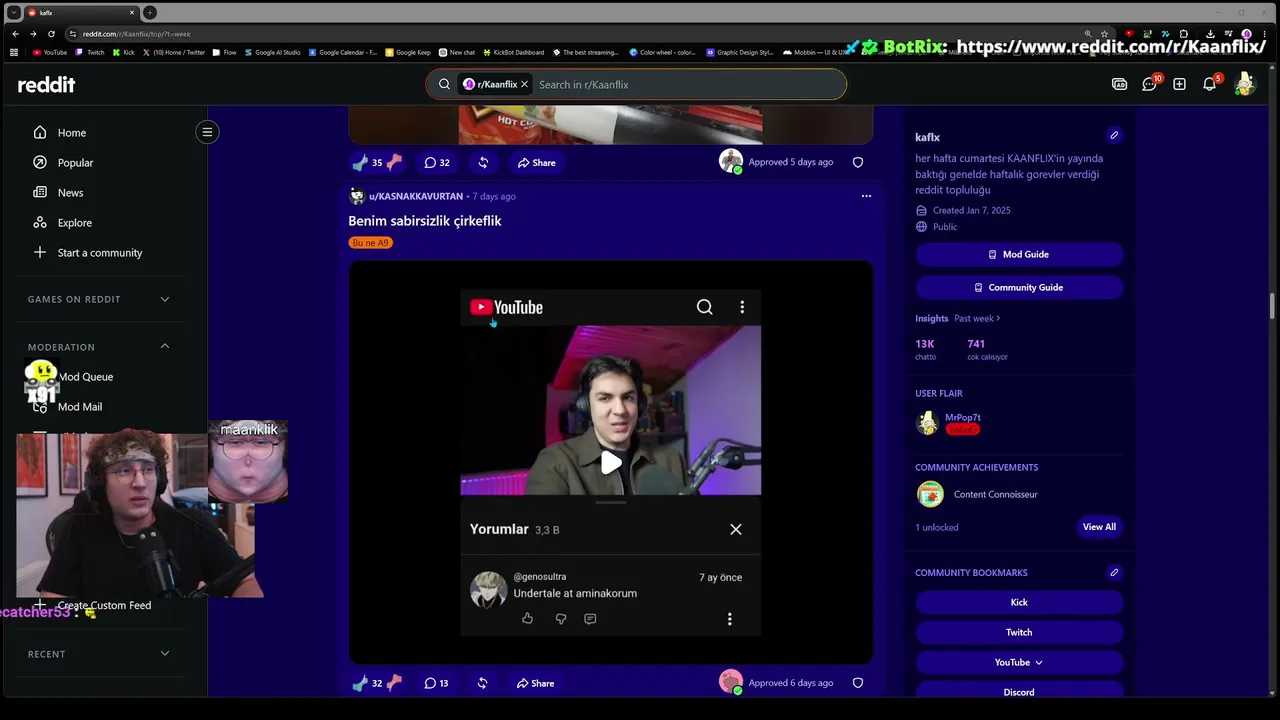
Task: Click the Created Jan 7, 2025 text
Action: click(971, 211)
